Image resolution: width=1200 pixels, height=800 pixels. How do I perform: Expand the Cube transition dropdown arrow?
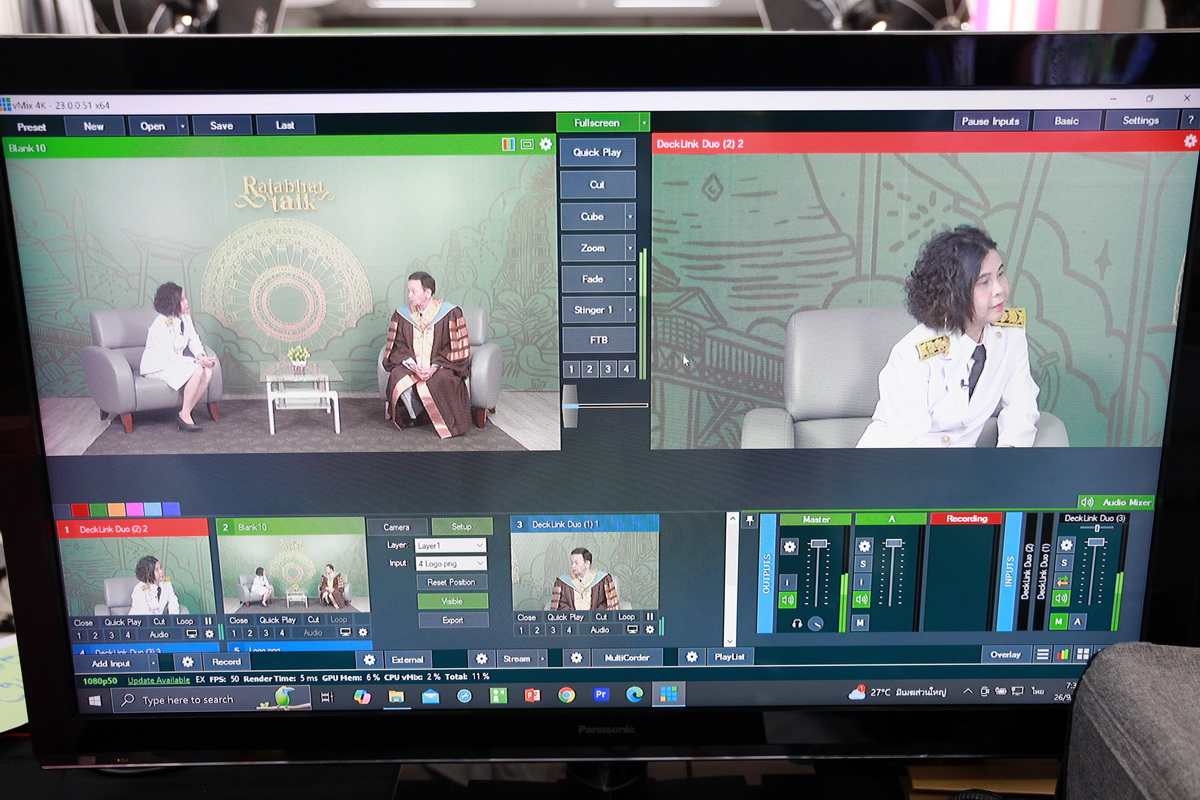coord(630,216)
